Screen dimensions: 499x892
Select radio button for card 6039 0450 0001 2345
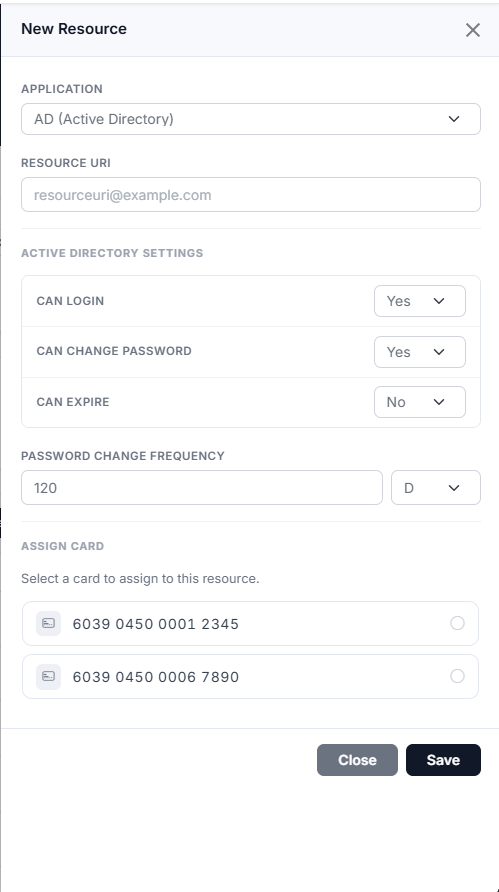click(x=457, y=623)
